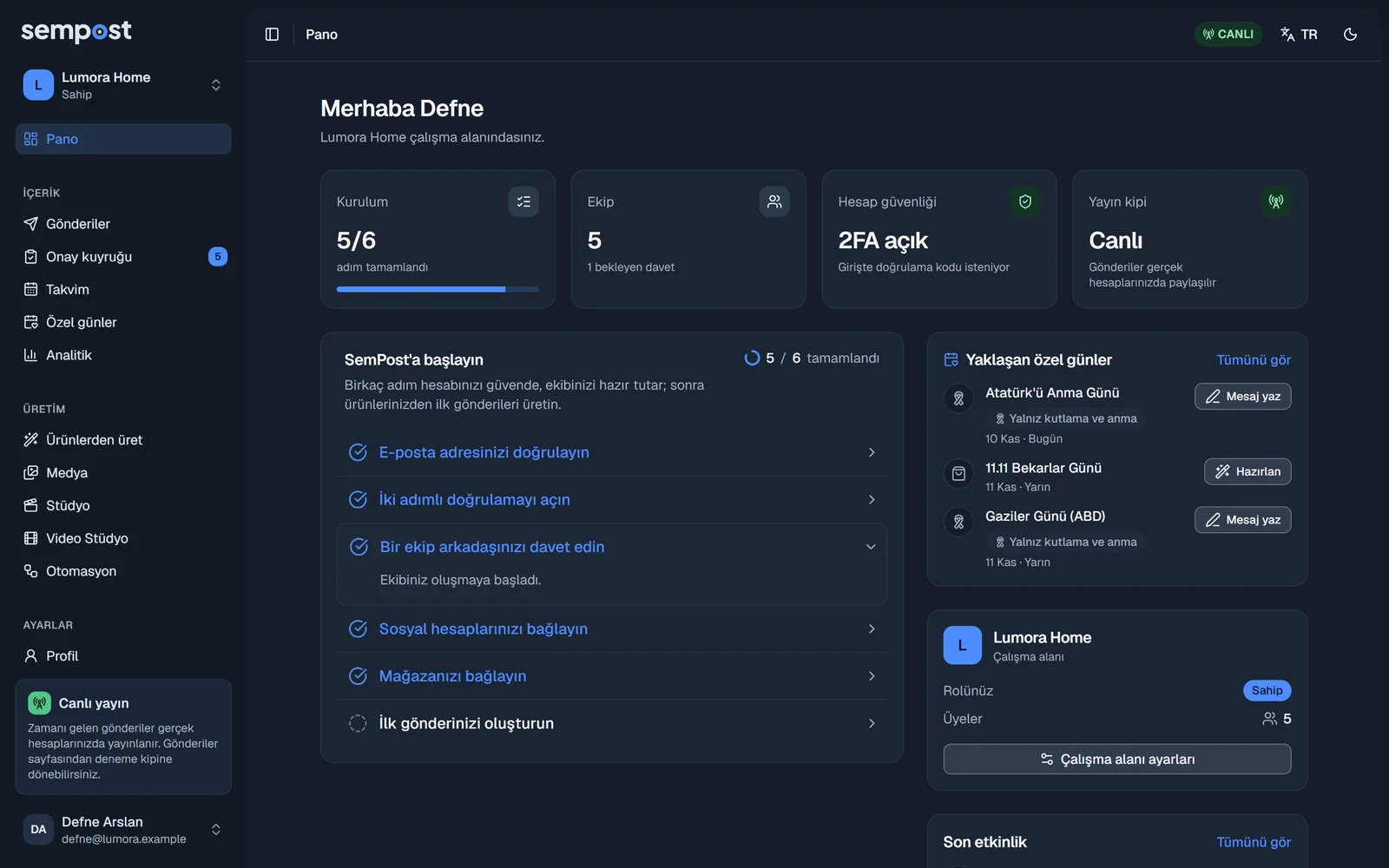Click the Kurulum progress bar

coord(438,289)
